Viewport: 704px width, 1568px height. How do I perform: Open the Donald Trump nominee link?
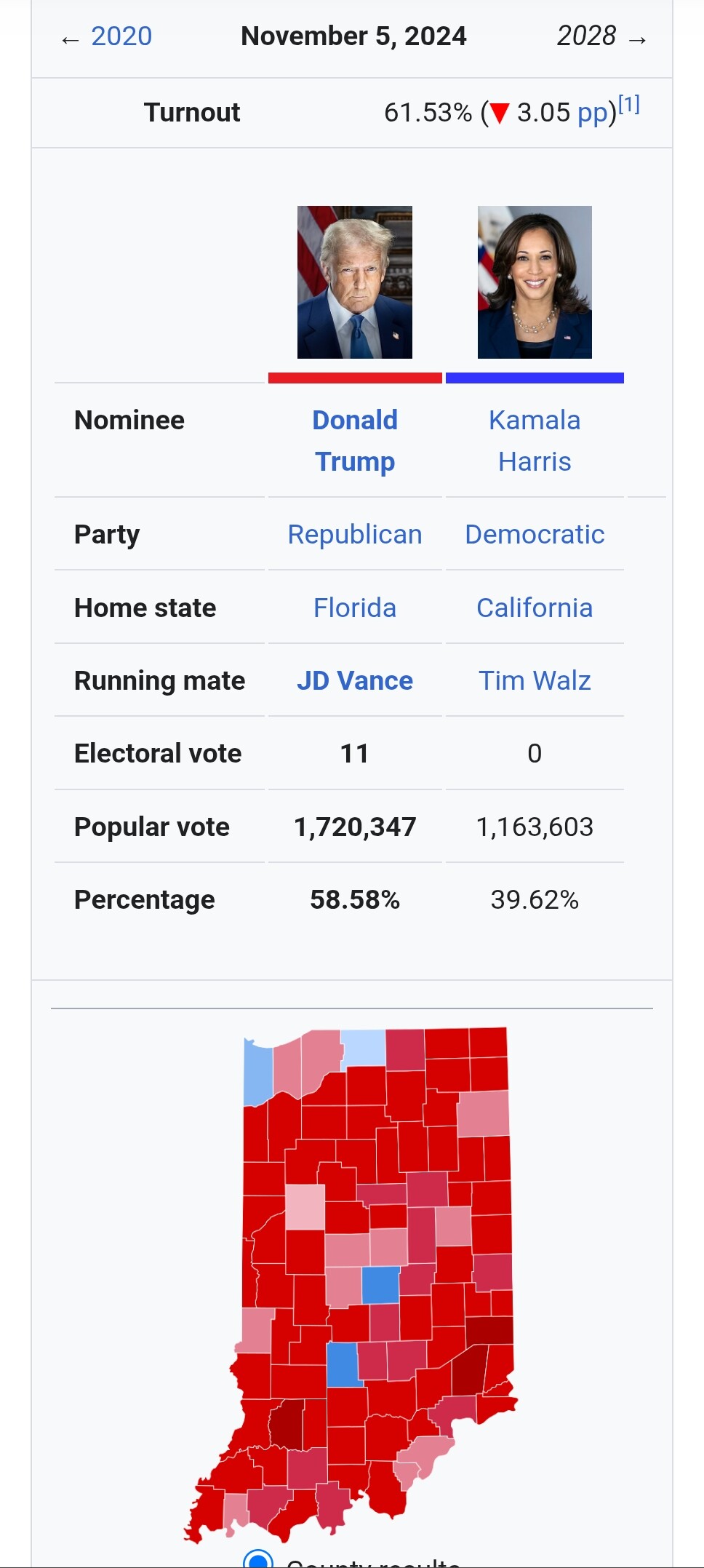tap(355, 440)
